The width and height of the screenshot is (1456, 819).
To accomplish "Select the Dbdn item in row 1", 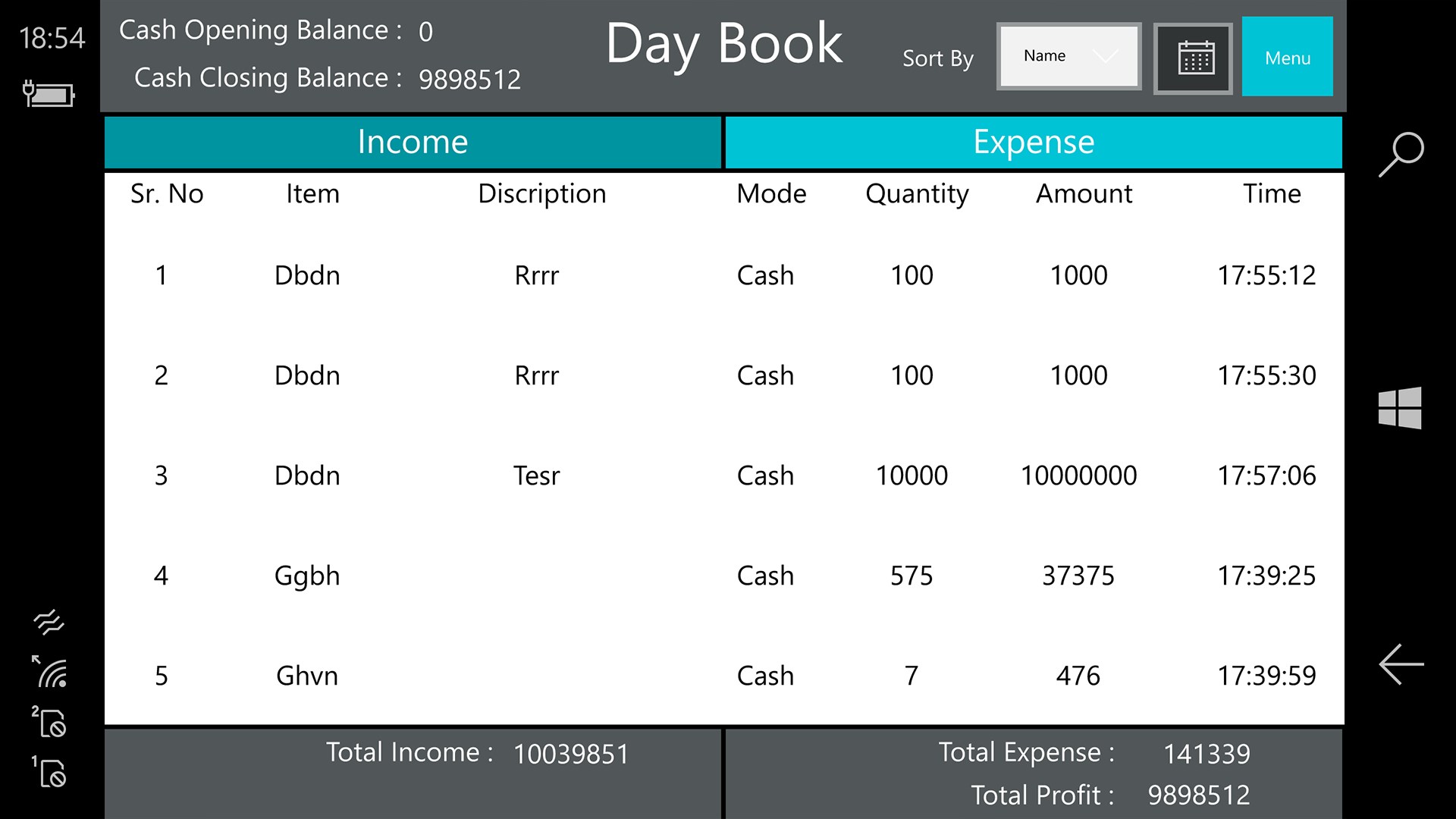I will 307,275.
